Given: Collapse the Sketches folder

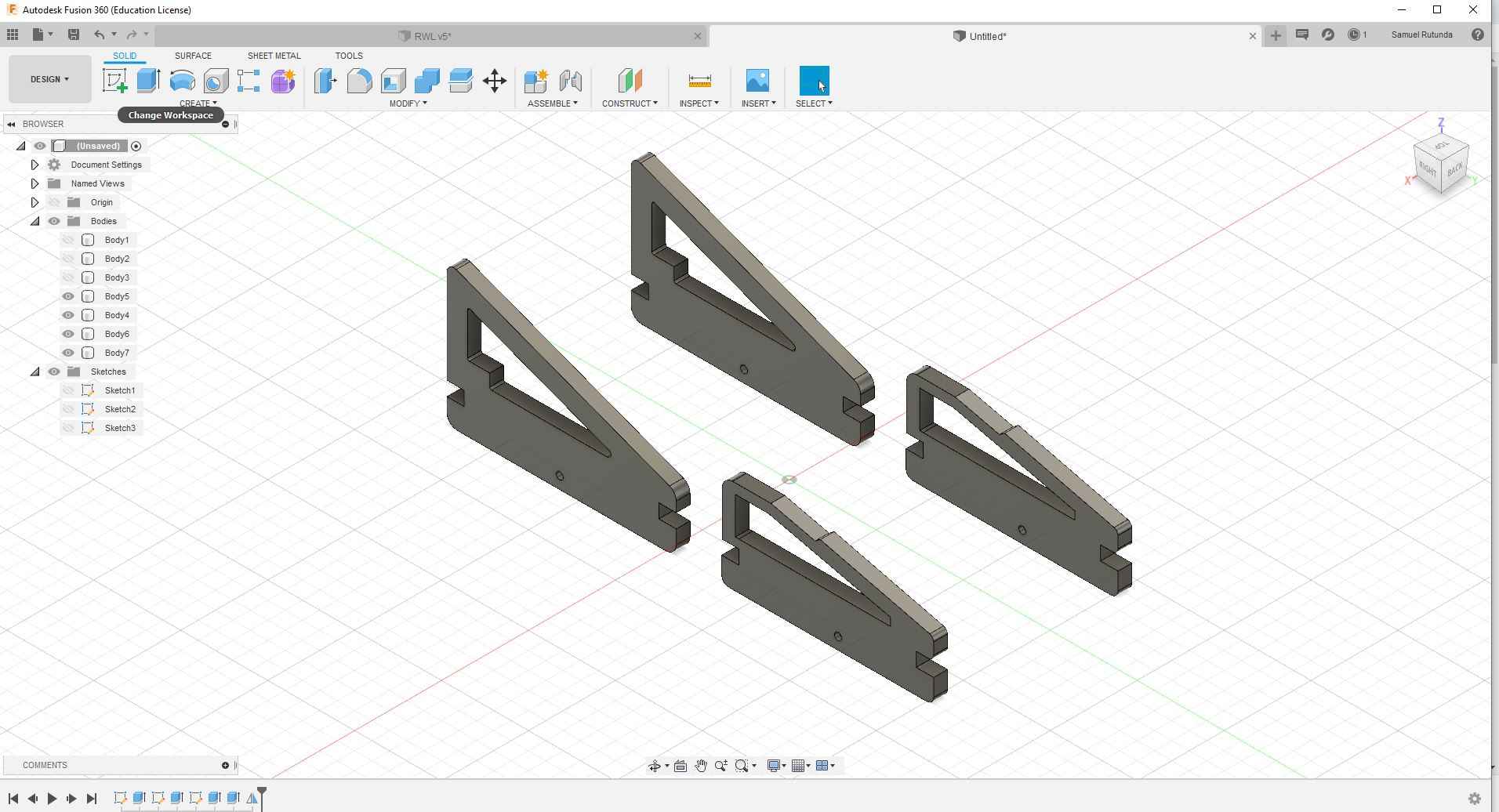Looking at the screenshot, I should [34, 372].
